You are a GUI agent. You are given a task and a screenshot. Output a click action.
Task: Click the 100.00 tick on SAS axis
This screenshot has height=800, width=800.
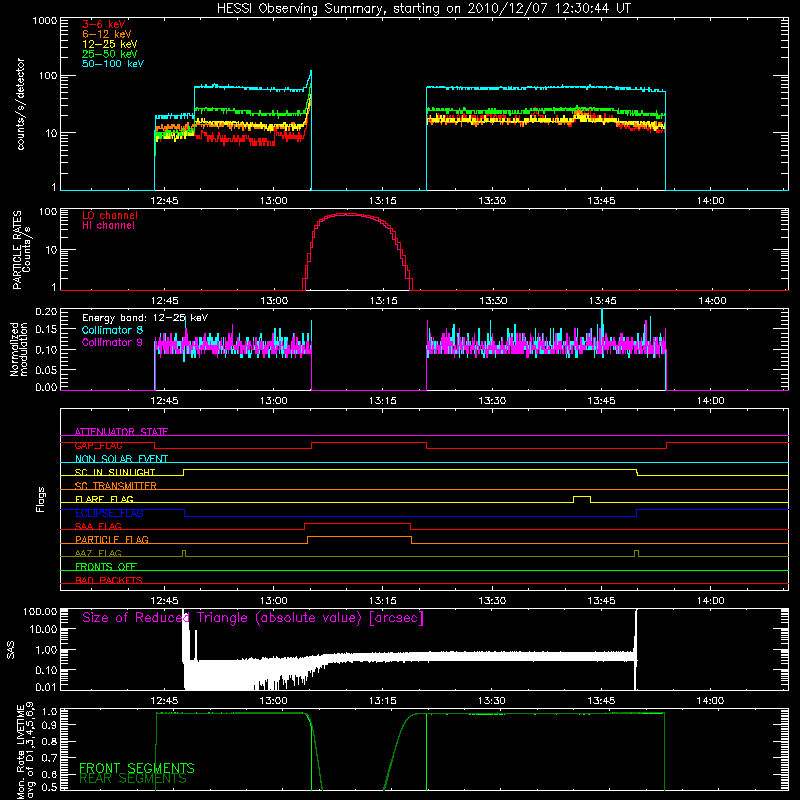coord(40,612)
